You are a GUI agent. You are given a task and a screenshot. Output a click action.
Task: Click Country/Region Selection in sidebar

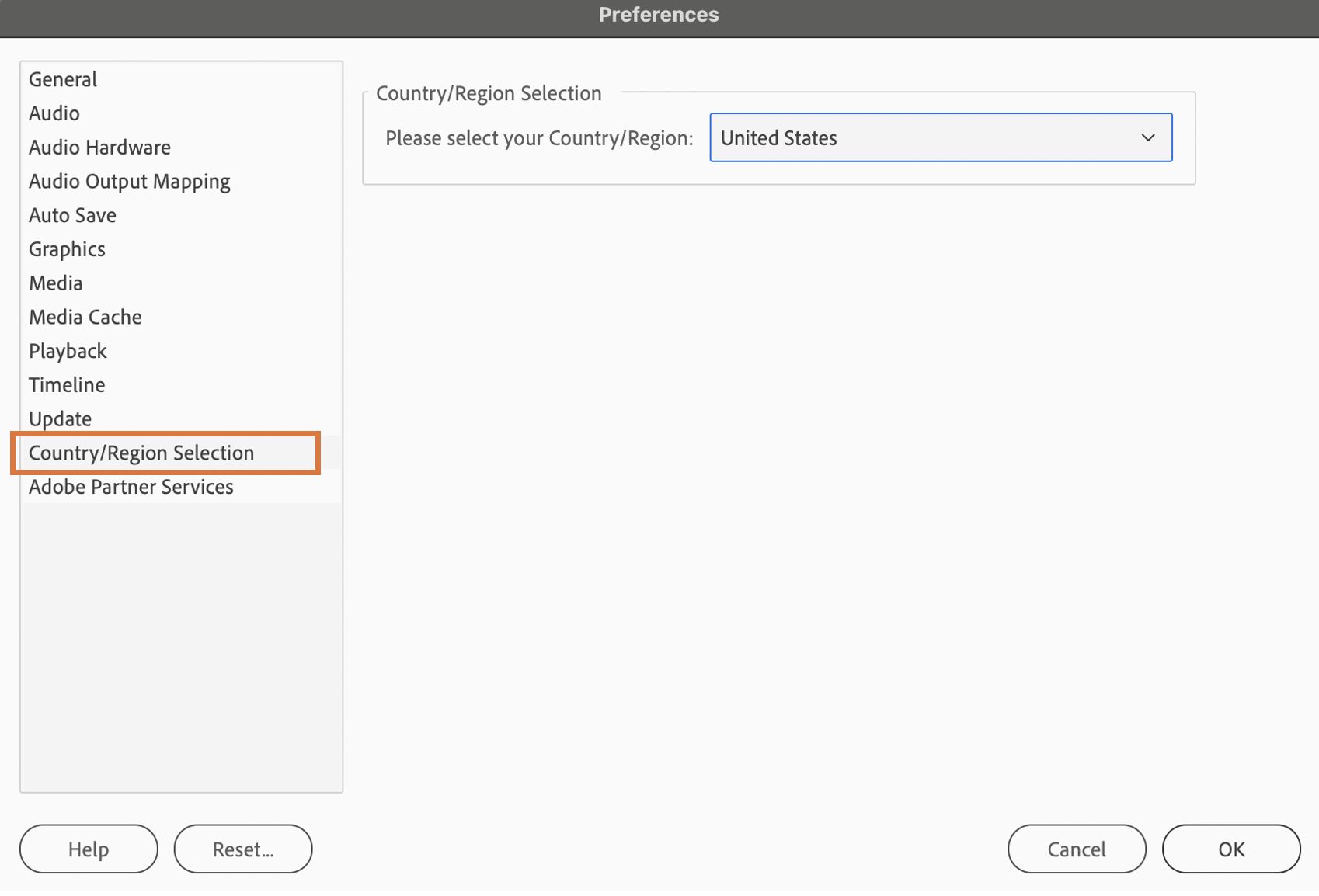[141, 453]
